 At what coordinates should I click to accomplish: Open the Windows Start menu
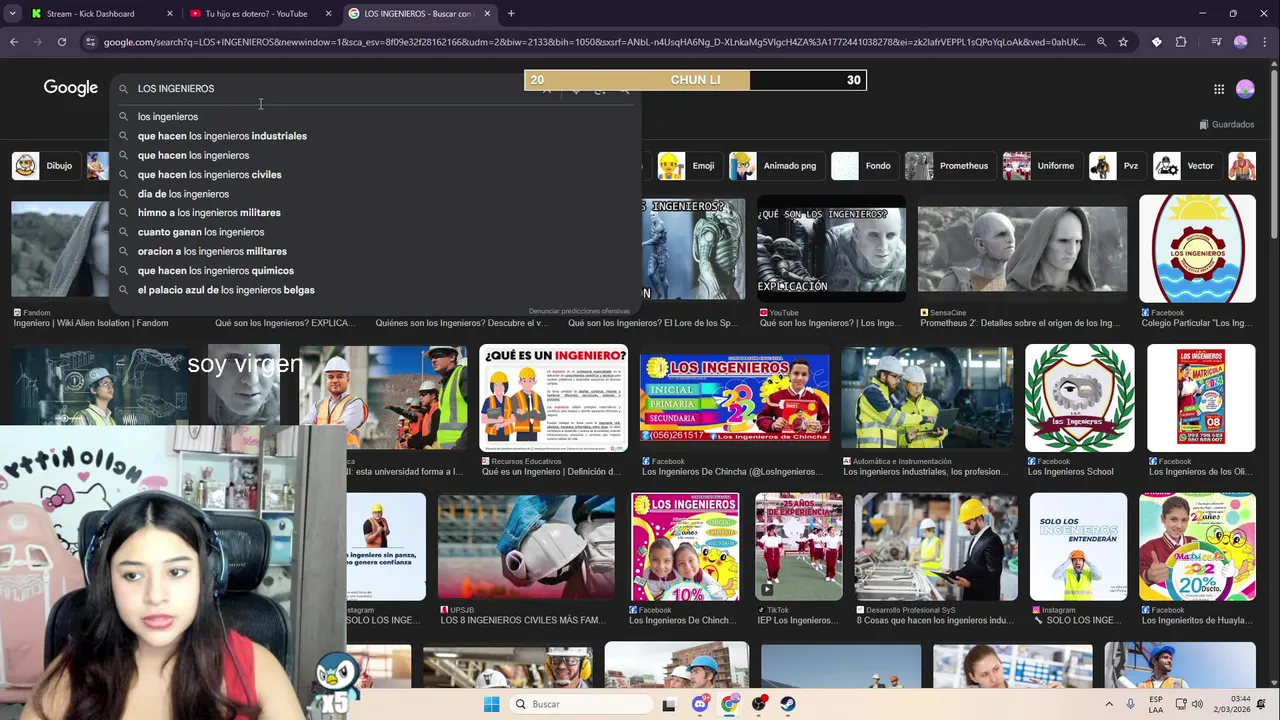[491, 704]
